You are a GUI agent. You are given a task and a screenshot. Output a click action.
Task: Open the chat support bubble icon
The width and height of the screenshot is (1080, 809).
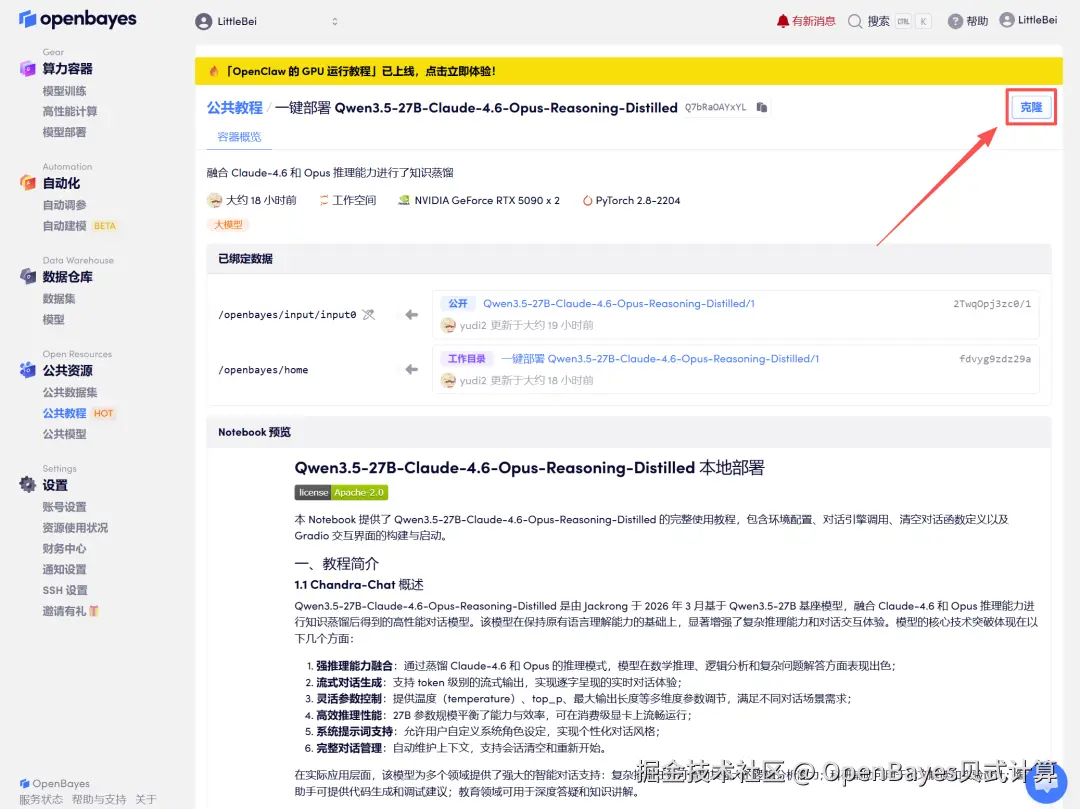pyautogui.click(x=1046, y=783)
